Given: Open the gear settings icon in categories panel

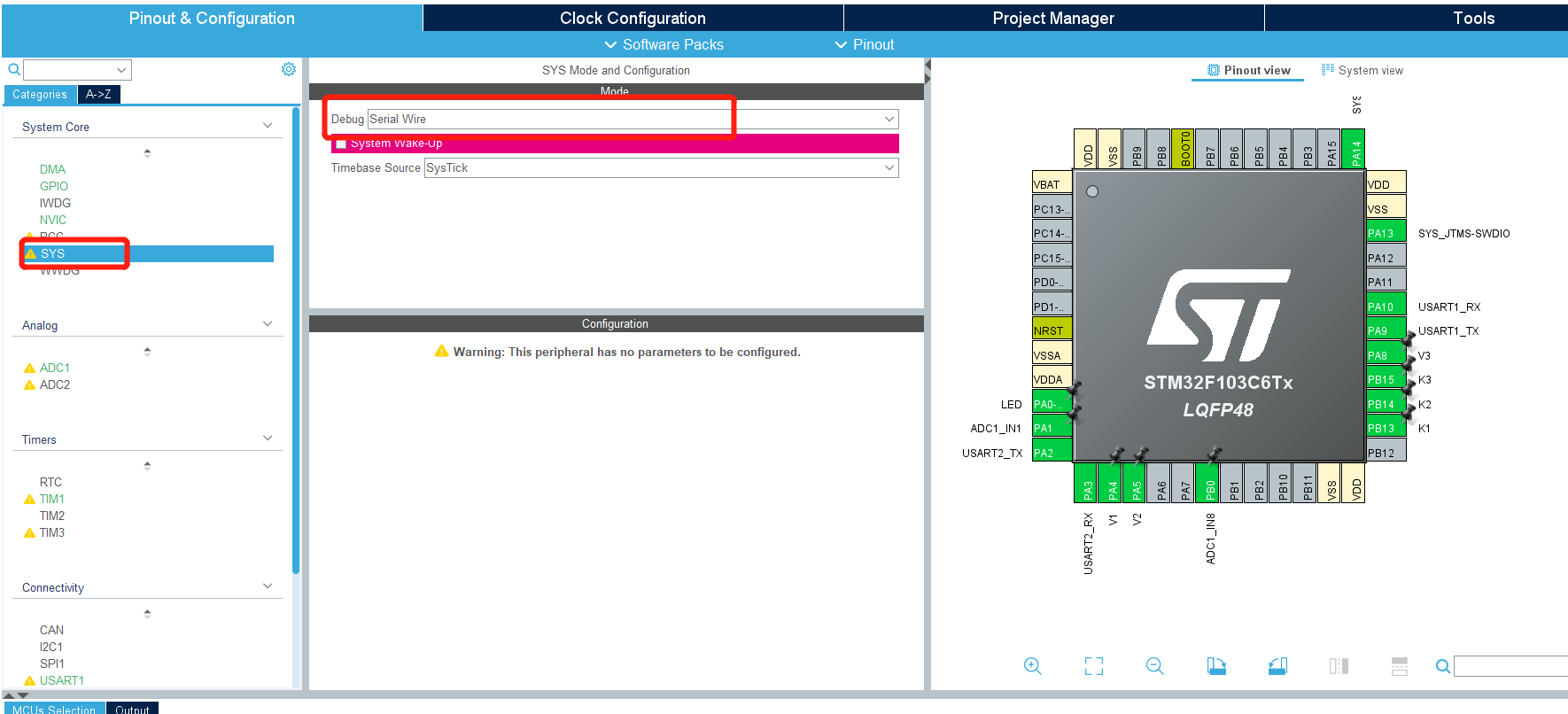Looking at the screenshot, I should [289, 69].
